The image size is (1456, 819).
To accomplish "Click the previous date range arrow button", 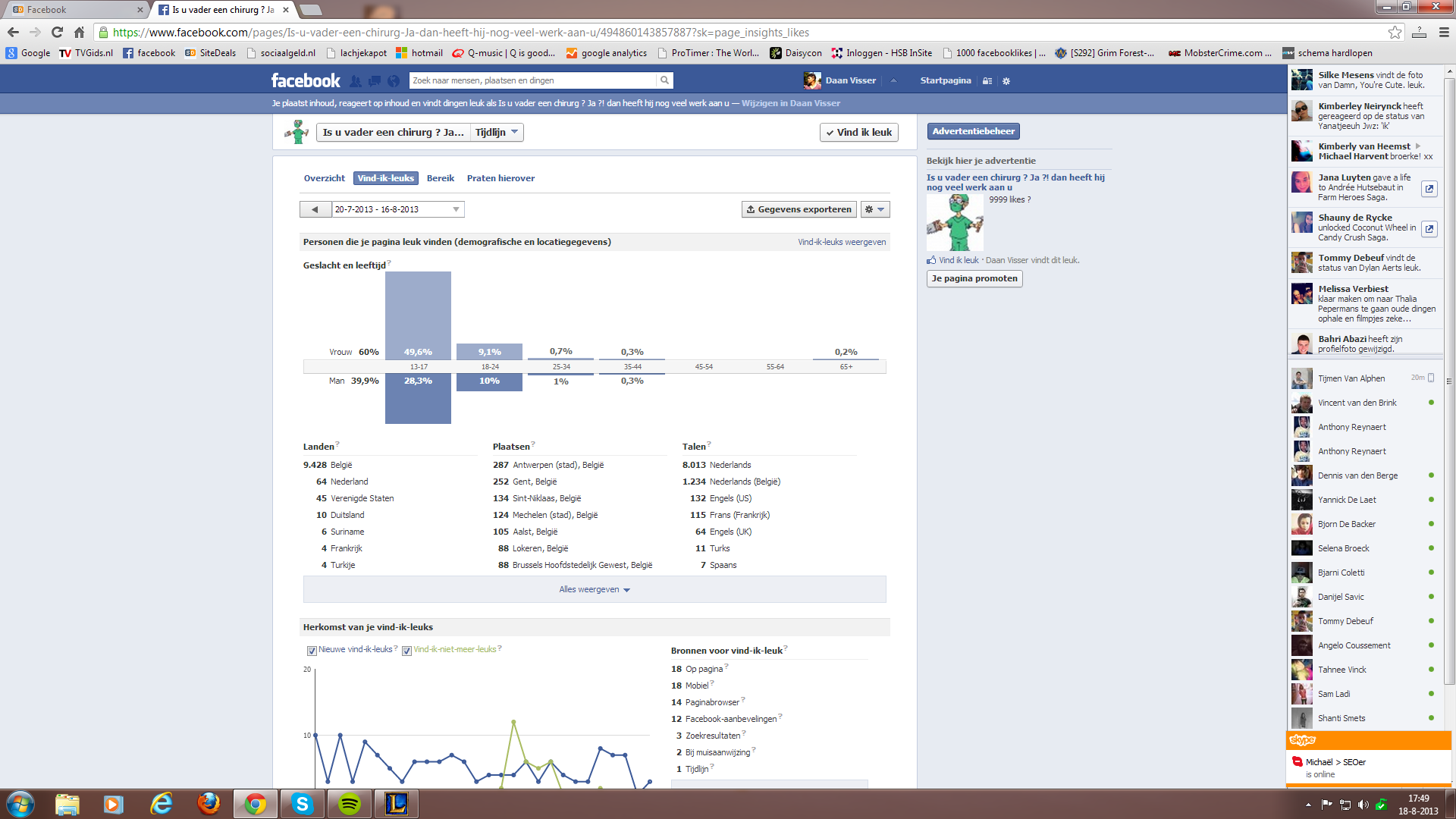I will click(315, 209).
